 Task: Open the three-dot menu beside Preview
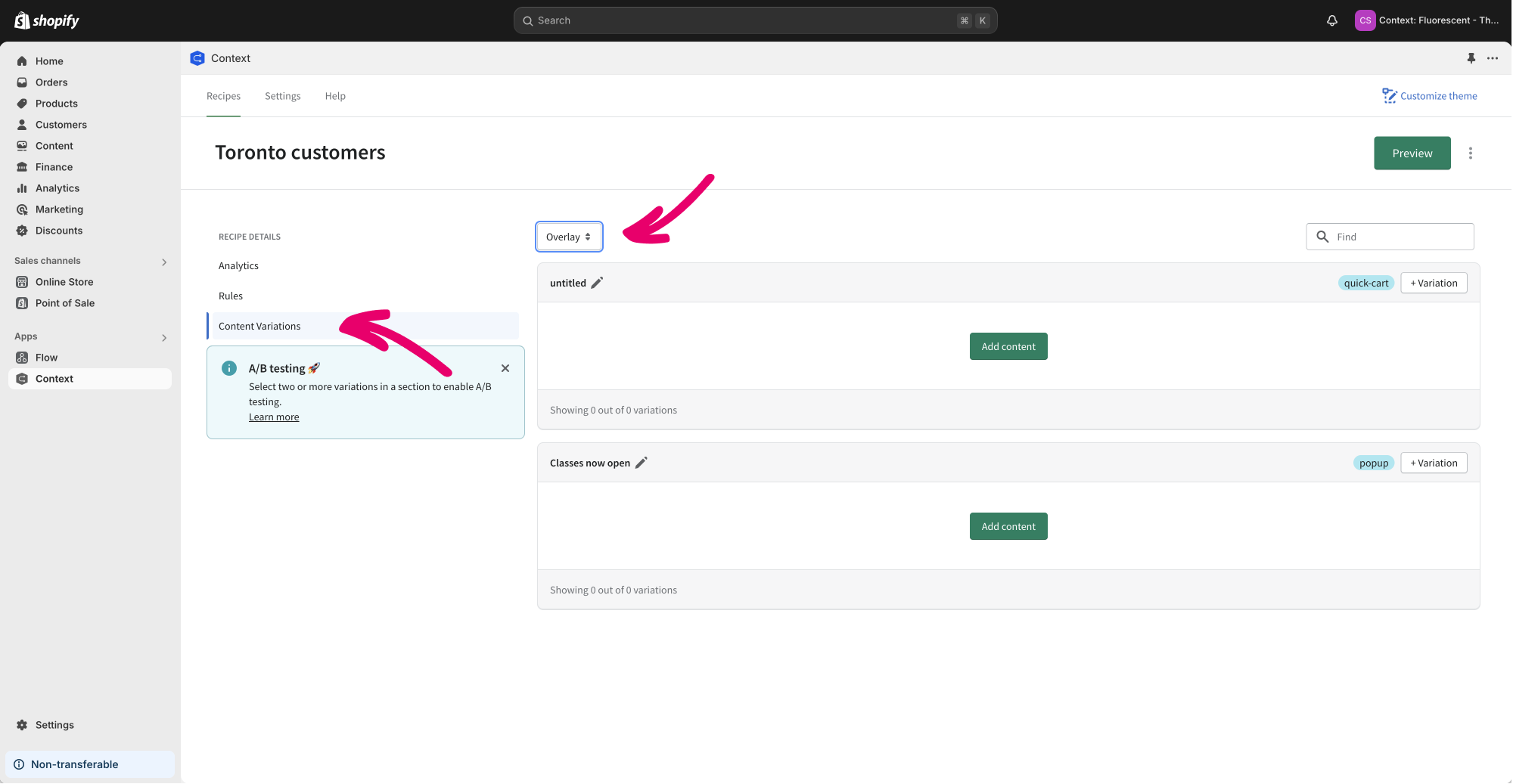point(1470,153)
